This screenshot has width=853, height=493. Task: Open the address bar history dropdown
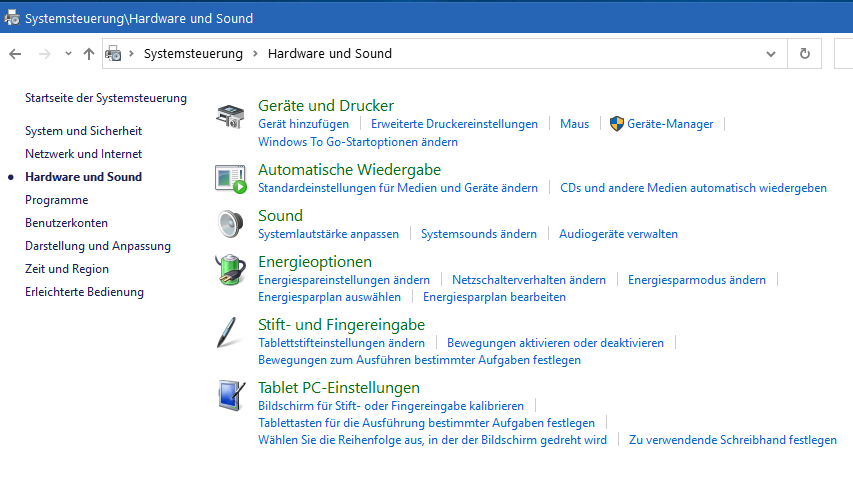pos(770,54)
